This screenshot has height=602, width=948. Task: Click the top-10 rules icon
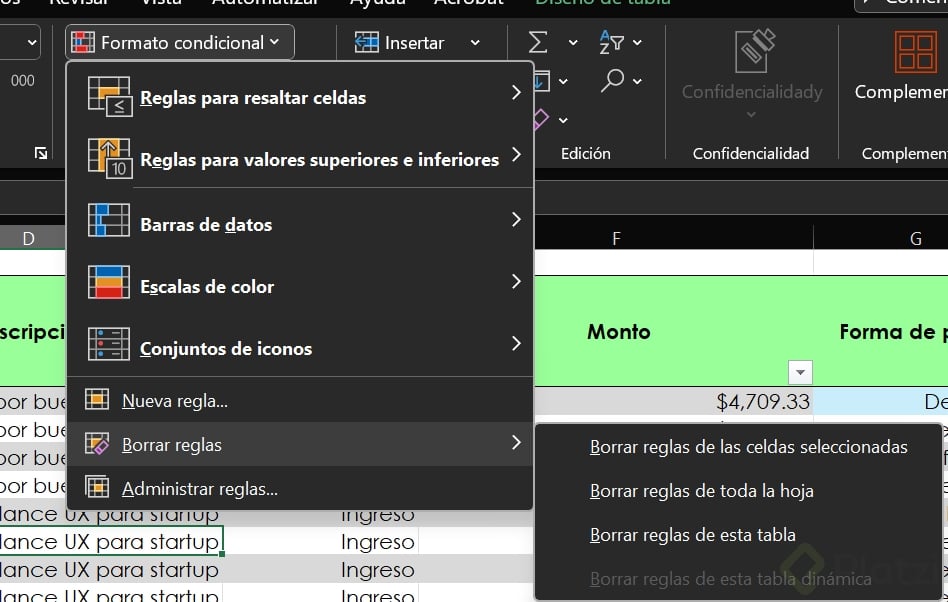pyautogui.click(x=109, y=158)
